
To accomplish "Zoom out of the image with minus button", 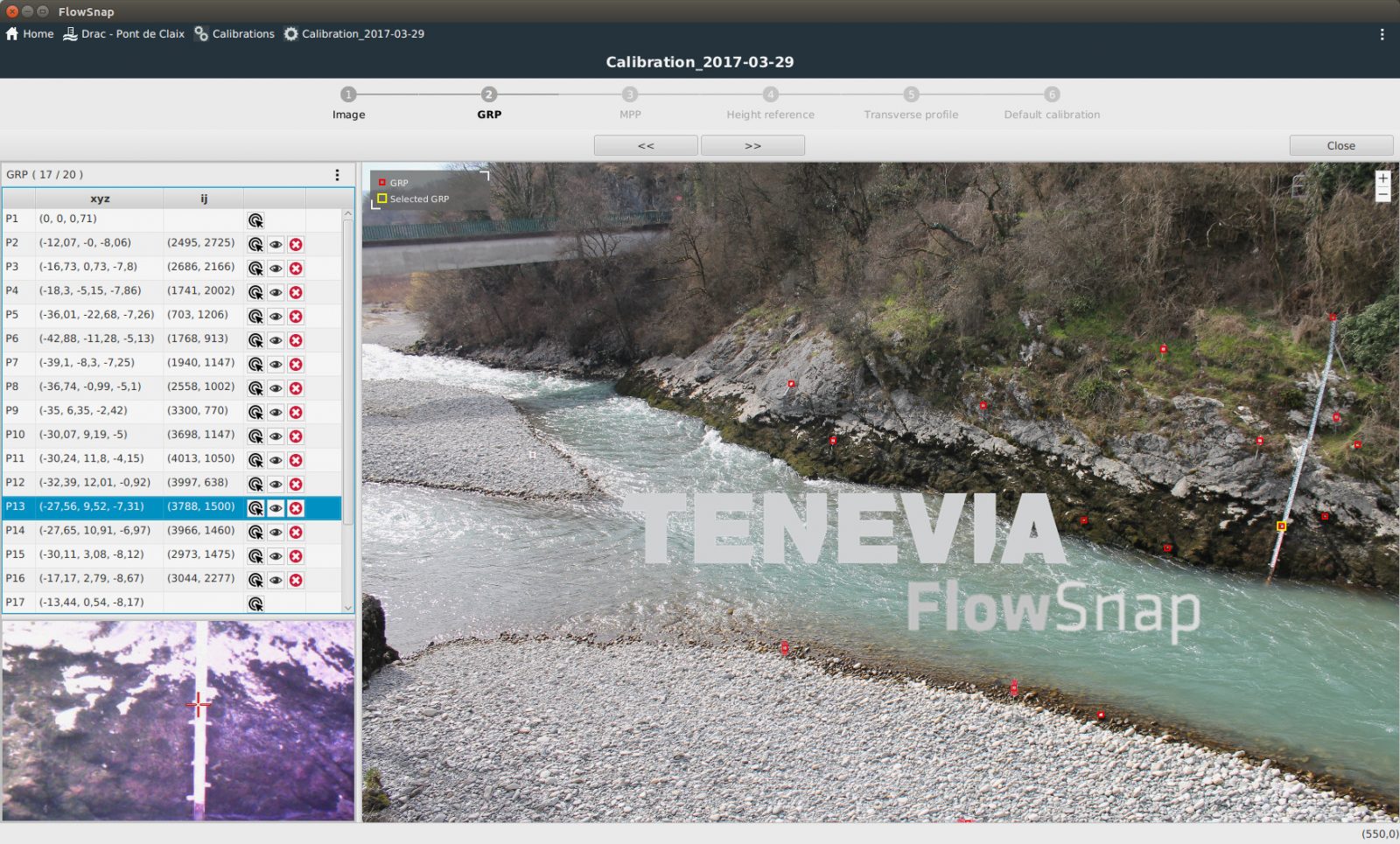I will click(x=1382, y=194).
